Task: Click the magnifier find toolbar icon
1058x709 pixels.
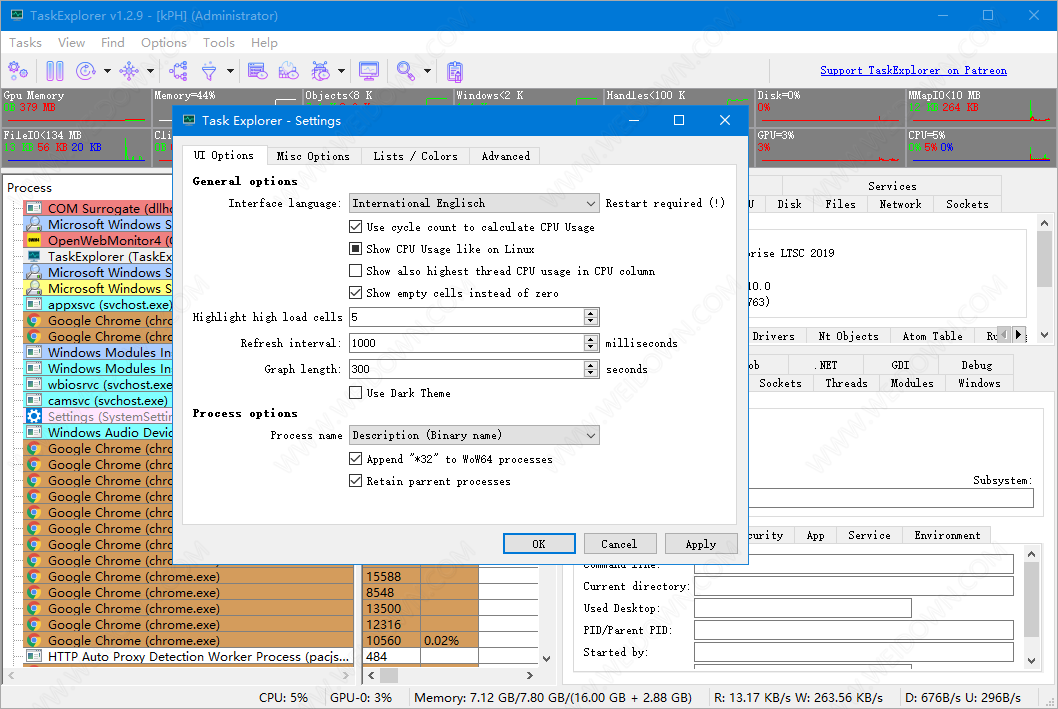Action: pyautogui.click(x=406, y=70)
